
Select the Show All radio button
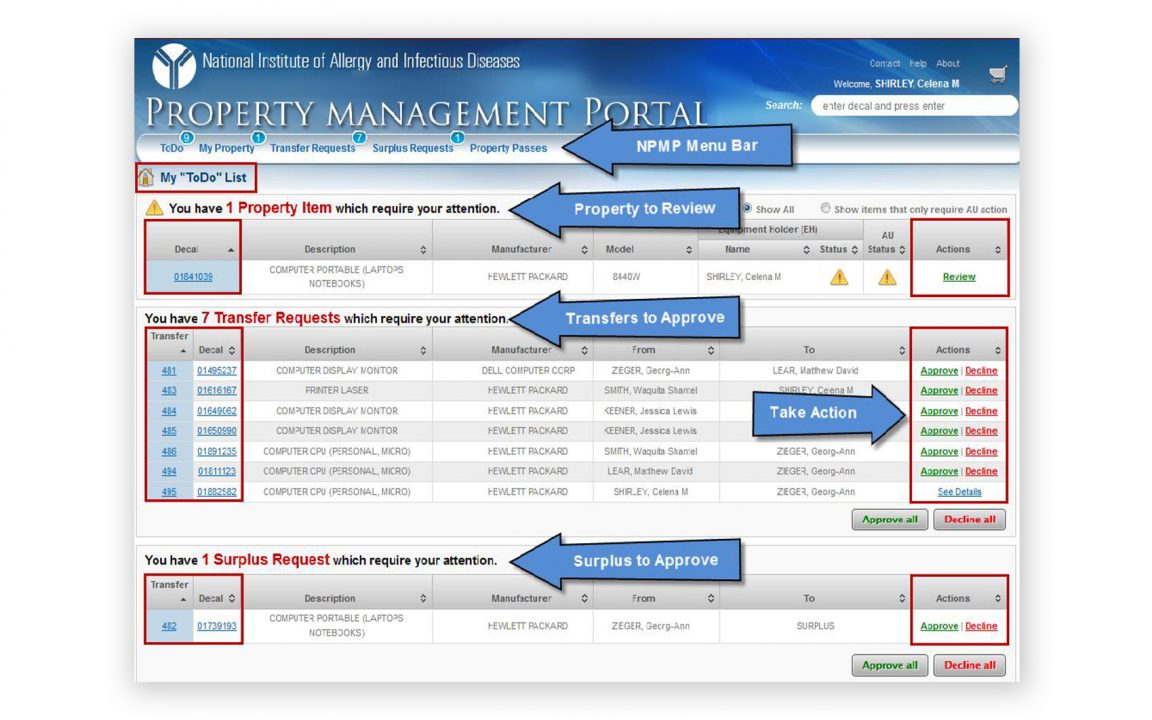tap(746, 209)
